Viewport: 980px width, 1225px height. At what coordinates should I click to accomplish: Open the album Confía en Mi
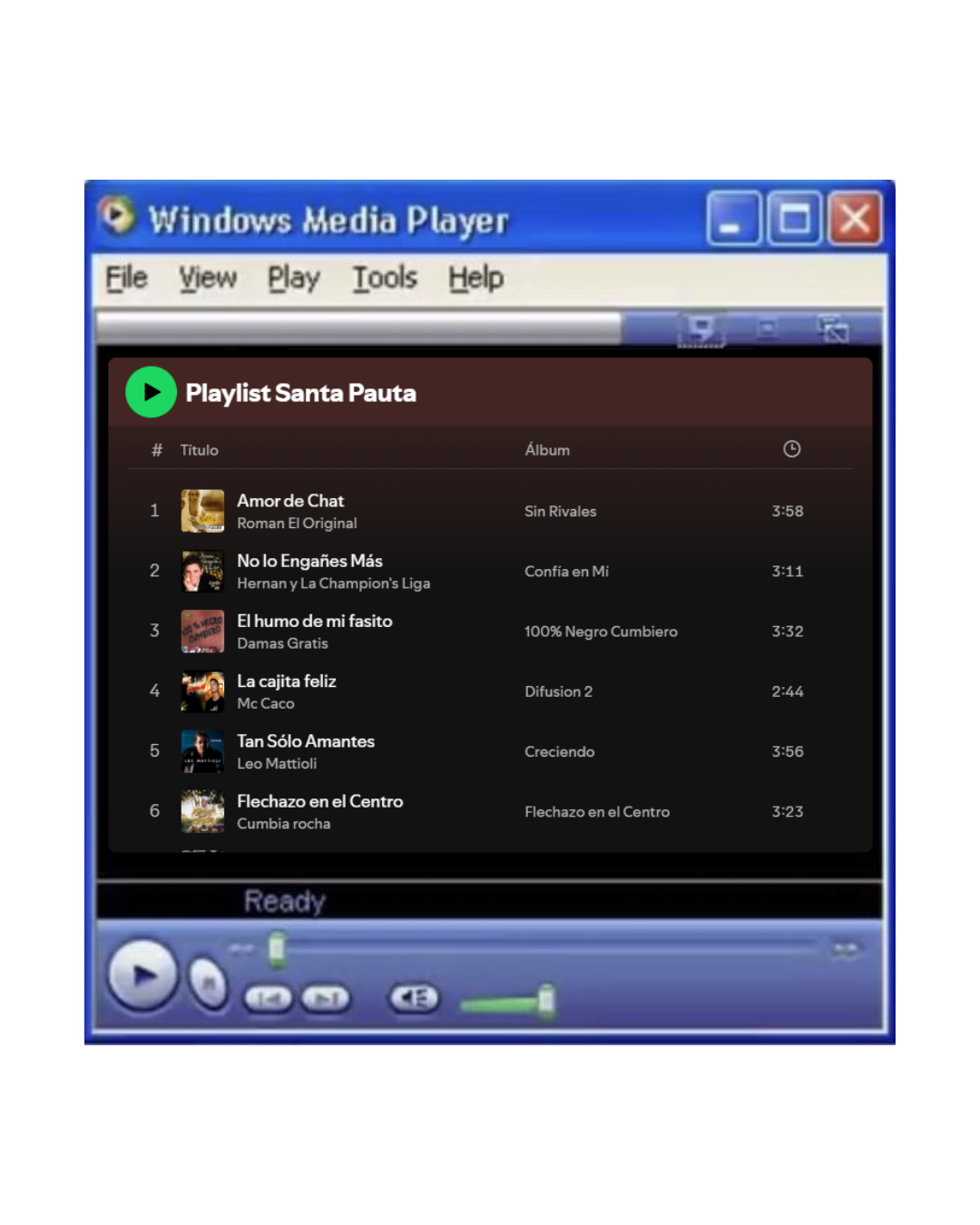566,572
